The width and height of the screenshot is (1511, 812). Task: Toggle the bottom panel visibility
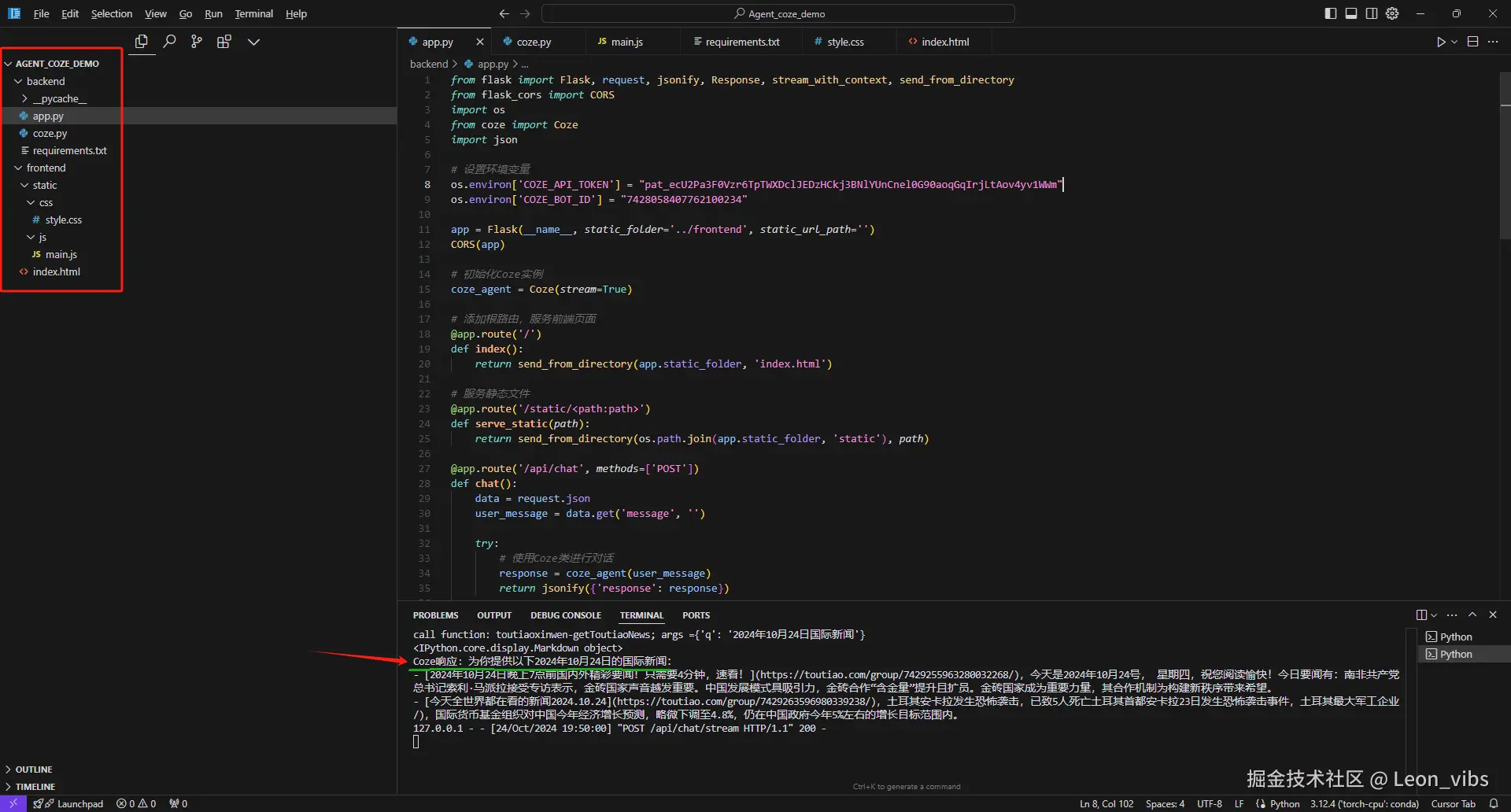pyautogui.click(x=1351, y=13)
